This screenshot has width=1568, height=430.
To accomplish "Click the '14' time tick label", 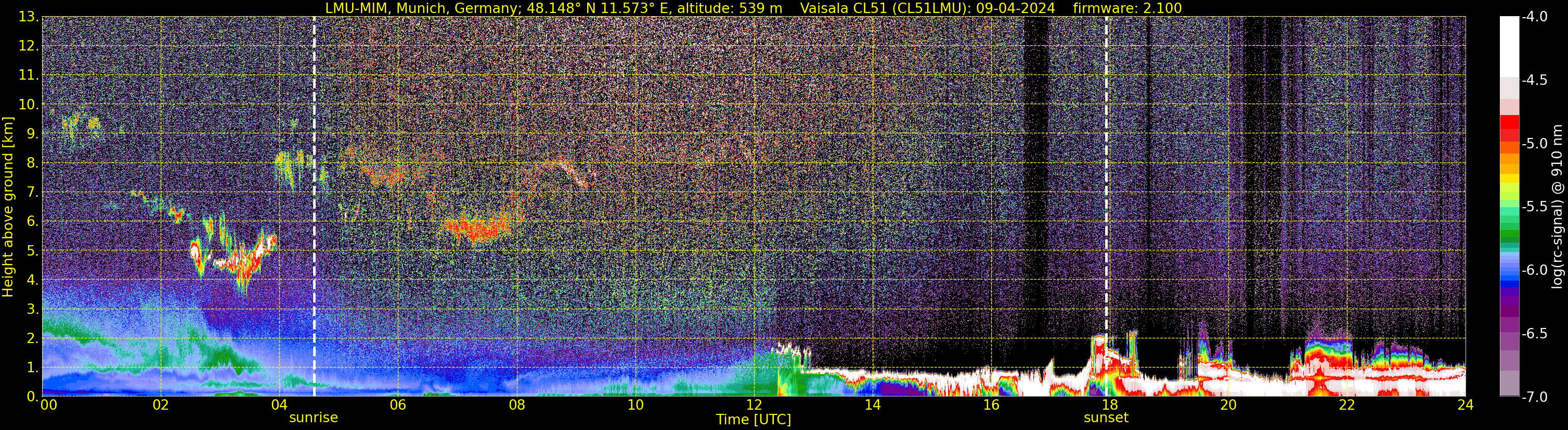I will [x=873, y=405].
